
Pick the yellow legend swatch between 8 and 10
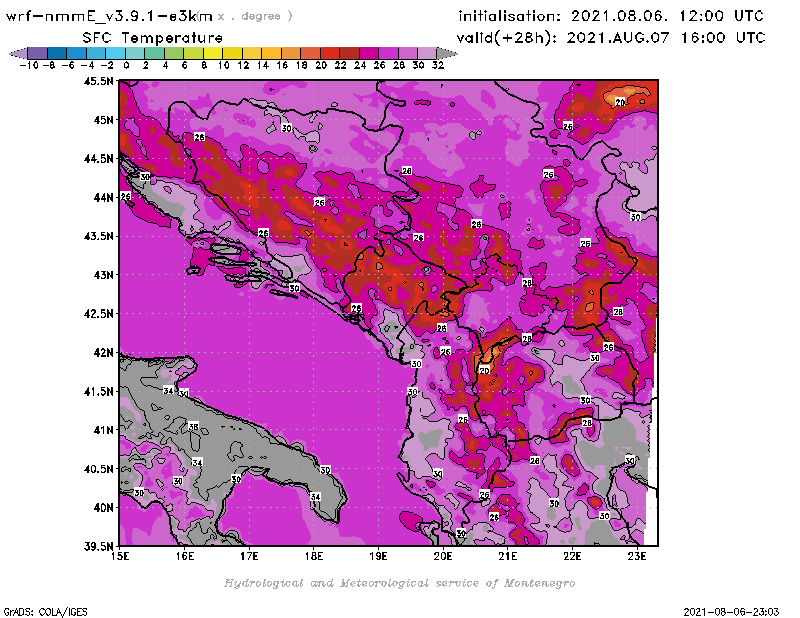(x=213, y=53)
